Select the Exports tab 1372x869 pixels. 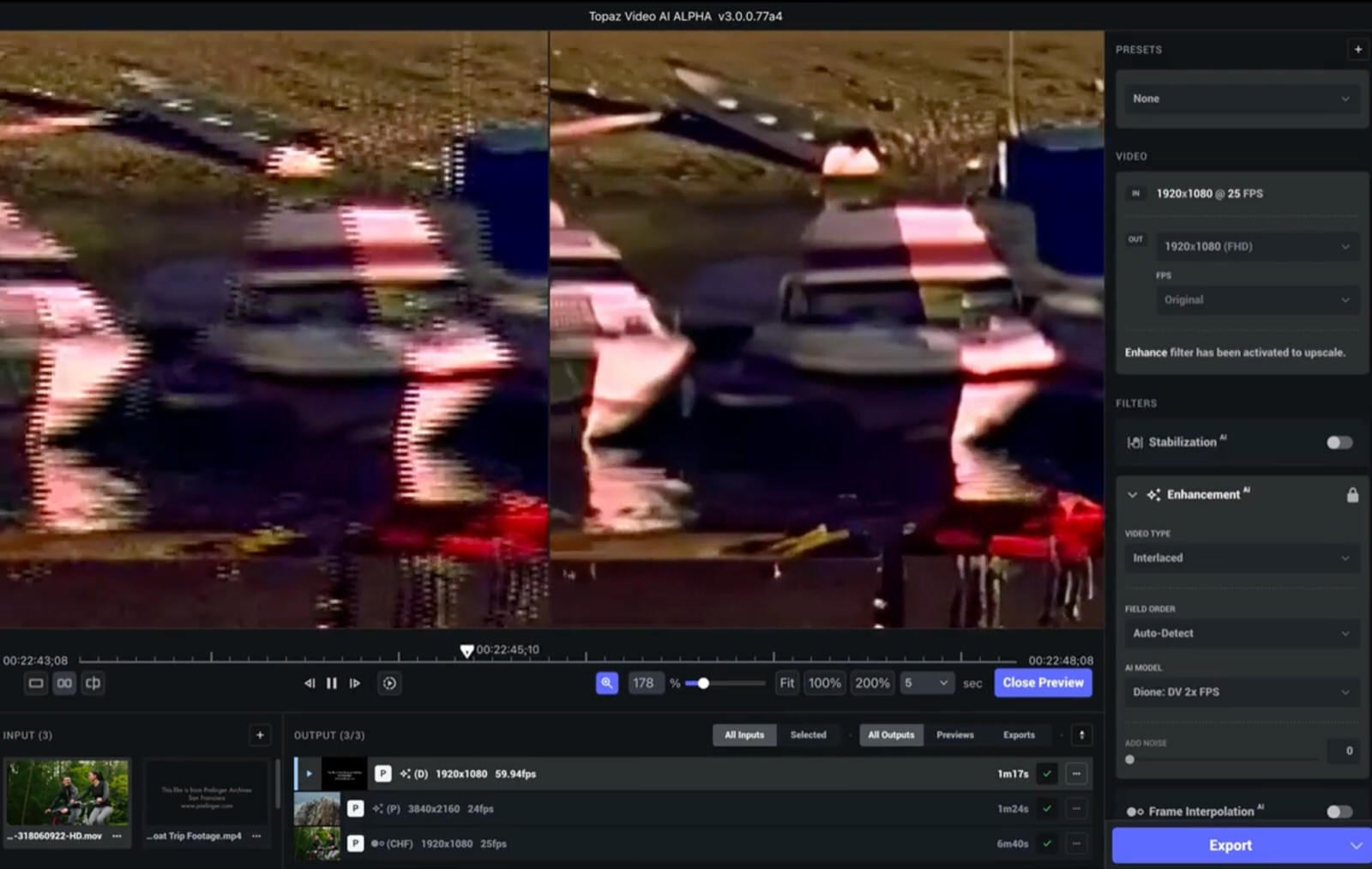point(1019,735)
